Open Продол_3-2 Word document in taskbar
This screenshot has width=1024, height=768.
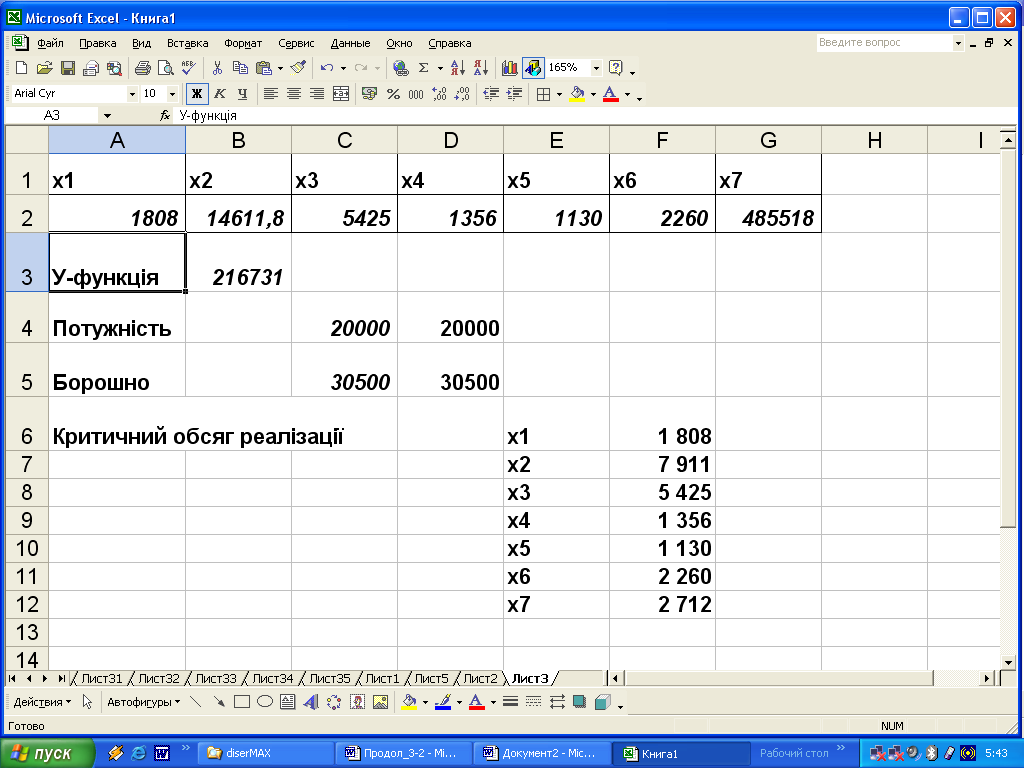coord(404,753)
